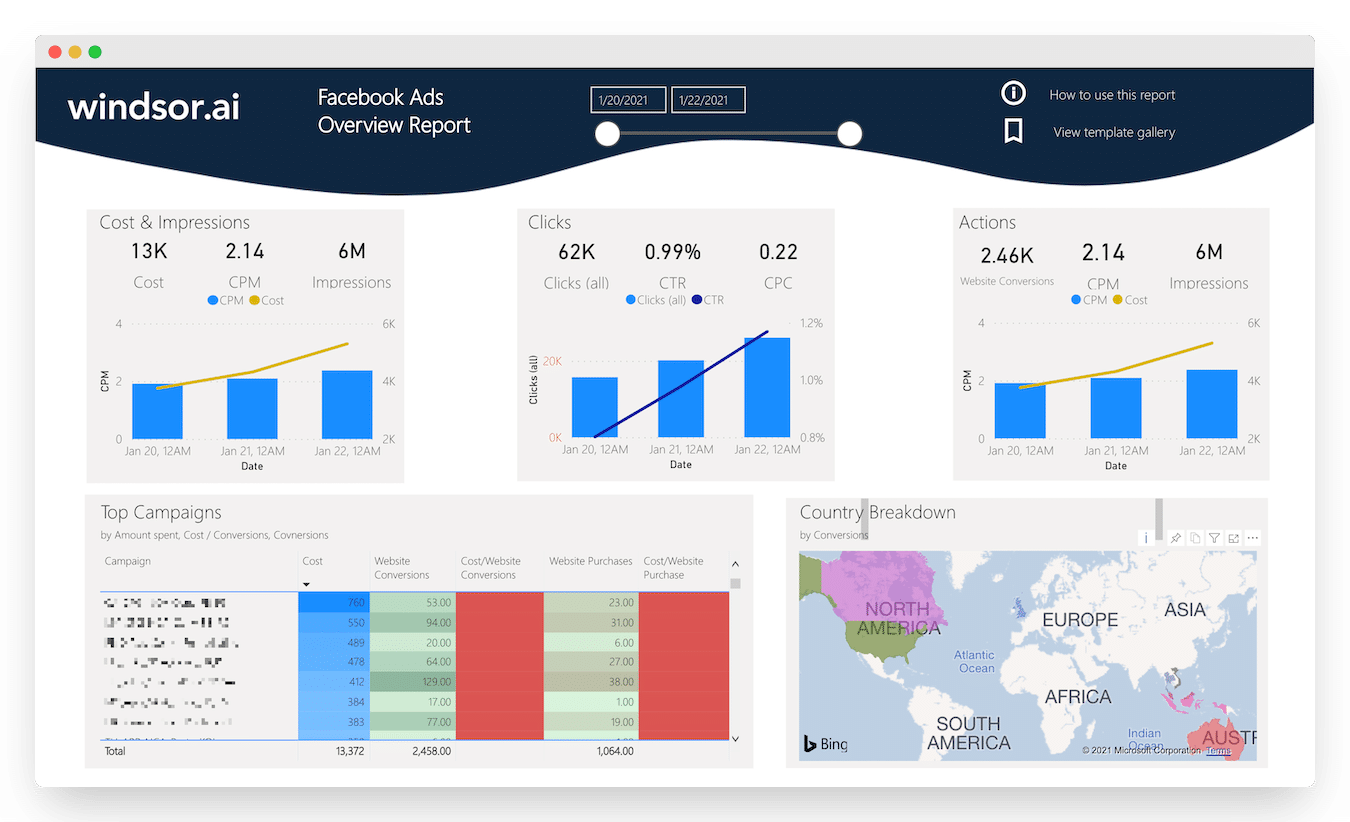Click the cost cell 550
The width and height of the screenshot is (1350, 822).
pos(333,622)
